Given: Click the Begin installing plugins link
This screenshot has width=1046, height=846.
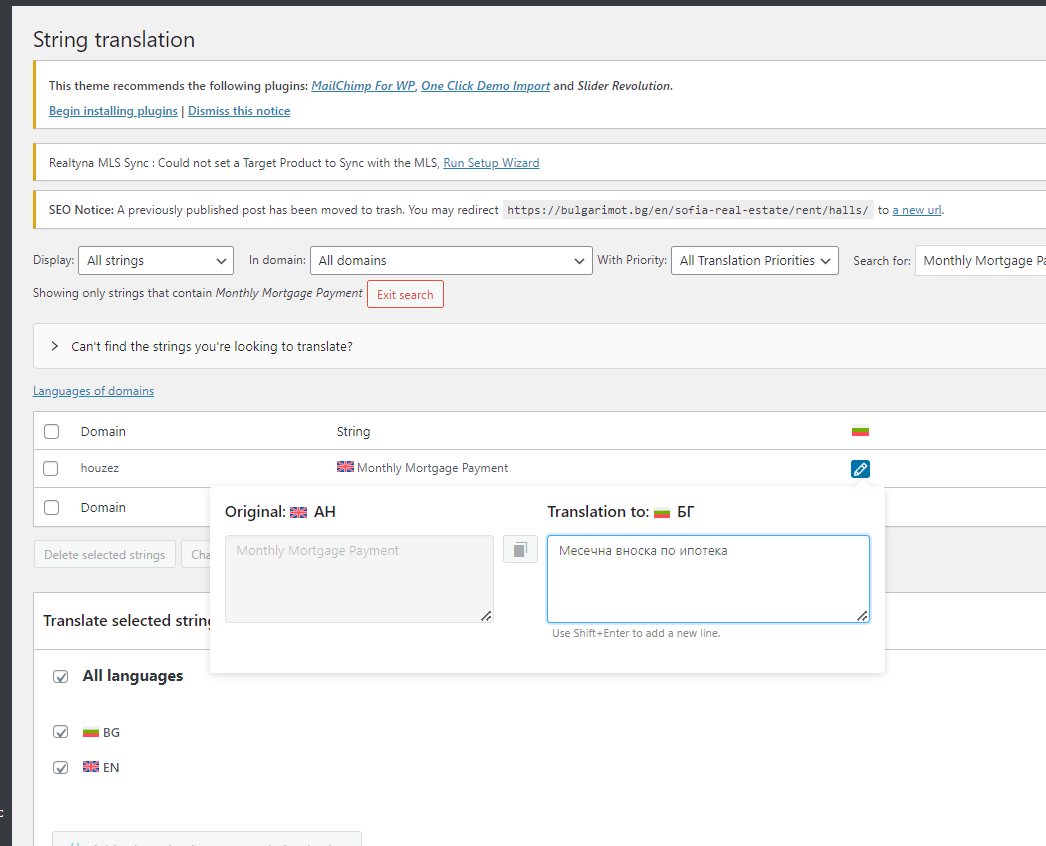Looking at the screenshot, I should pyautogui.click(x=113, y=111).
